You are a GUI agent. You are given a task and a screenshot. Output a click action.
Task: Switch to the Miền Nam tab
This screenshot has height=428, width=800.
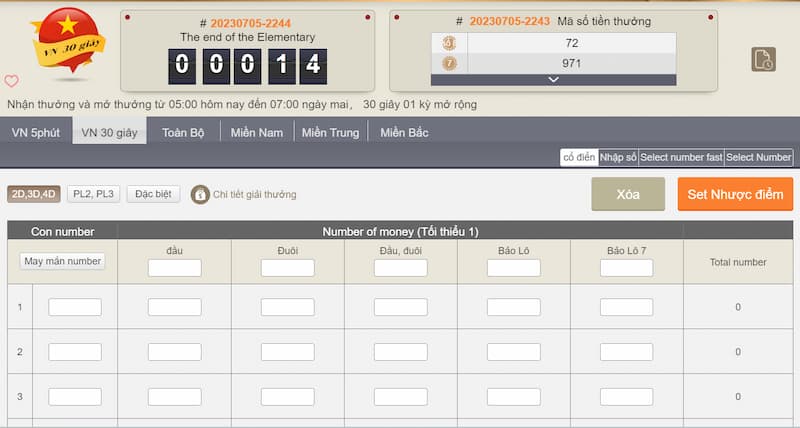(x=257, y=132)
